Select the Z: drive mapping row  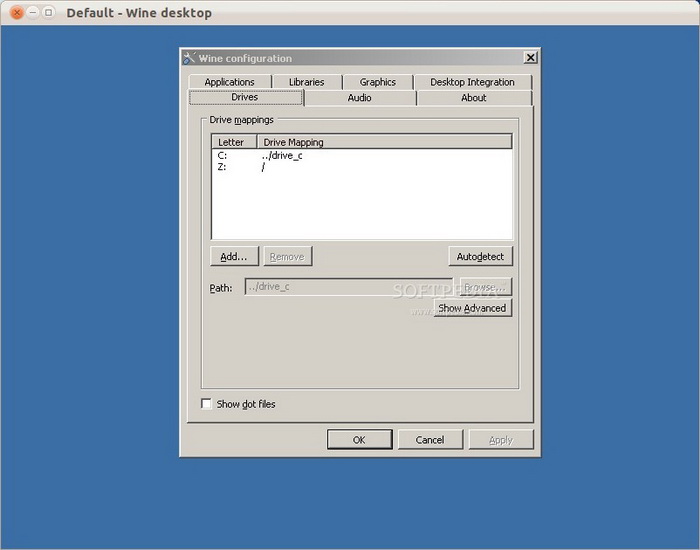point(280,167)
